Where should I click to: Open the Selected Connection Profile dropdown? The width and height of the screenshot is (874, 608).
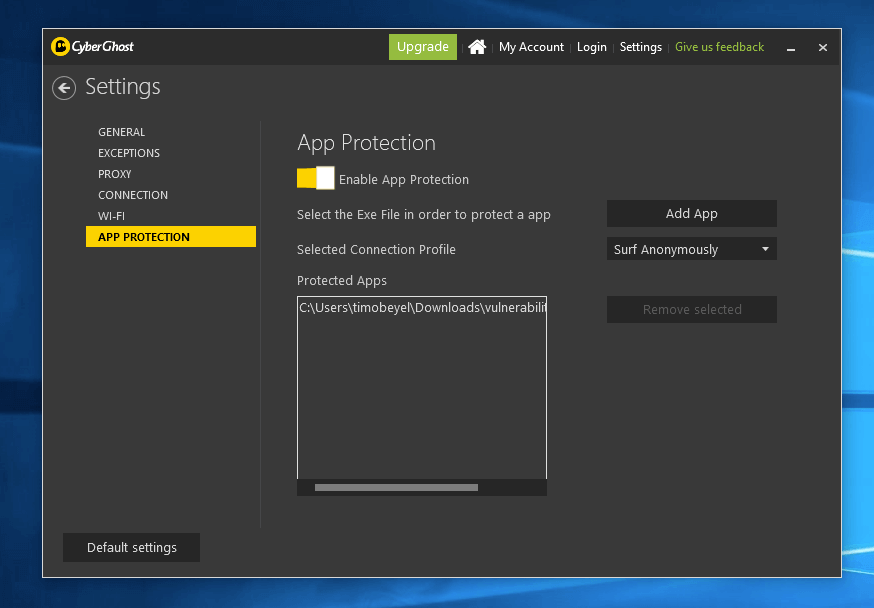[x=692, y=249]
